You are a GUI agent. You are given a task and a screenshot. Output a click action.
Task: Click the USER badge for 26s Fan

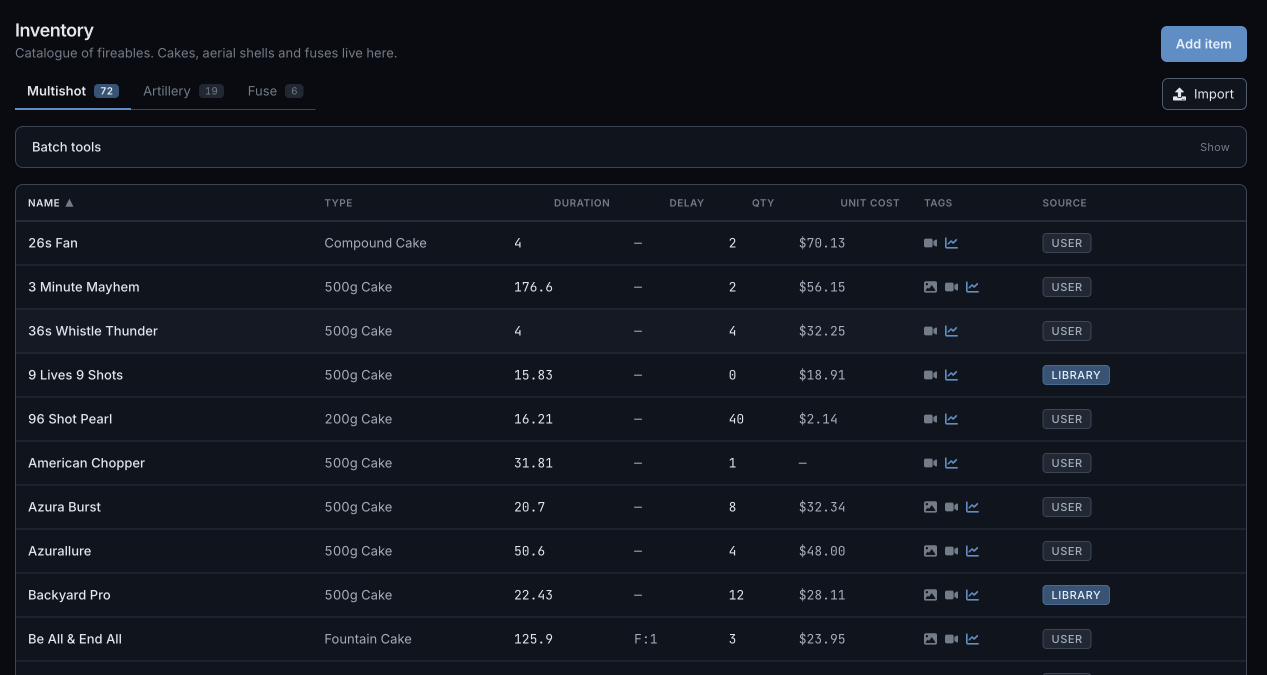pyautogui.click(x=1067, y=243)
